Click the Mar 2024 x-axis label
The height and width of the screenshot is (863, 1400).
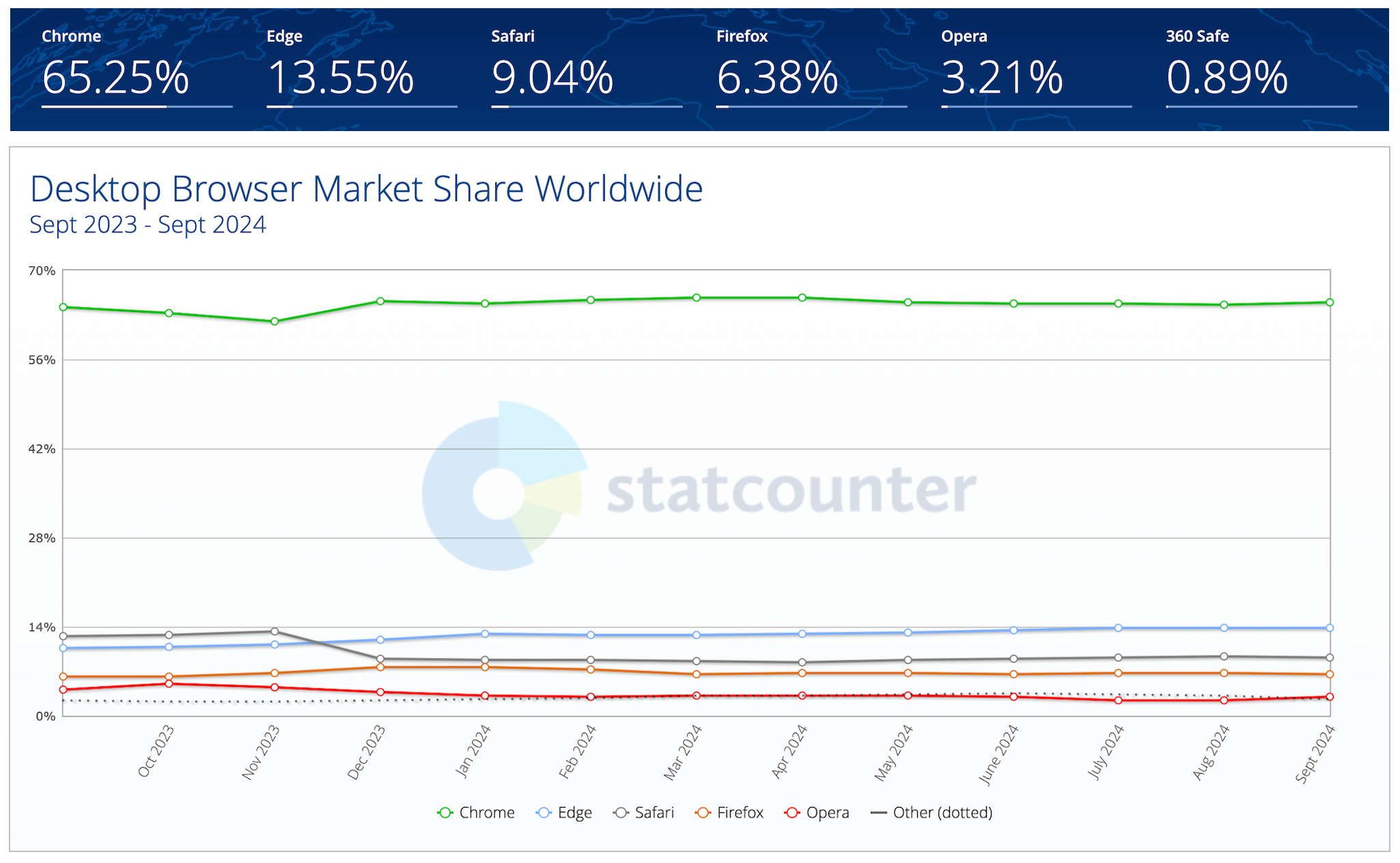coord(684,752)
